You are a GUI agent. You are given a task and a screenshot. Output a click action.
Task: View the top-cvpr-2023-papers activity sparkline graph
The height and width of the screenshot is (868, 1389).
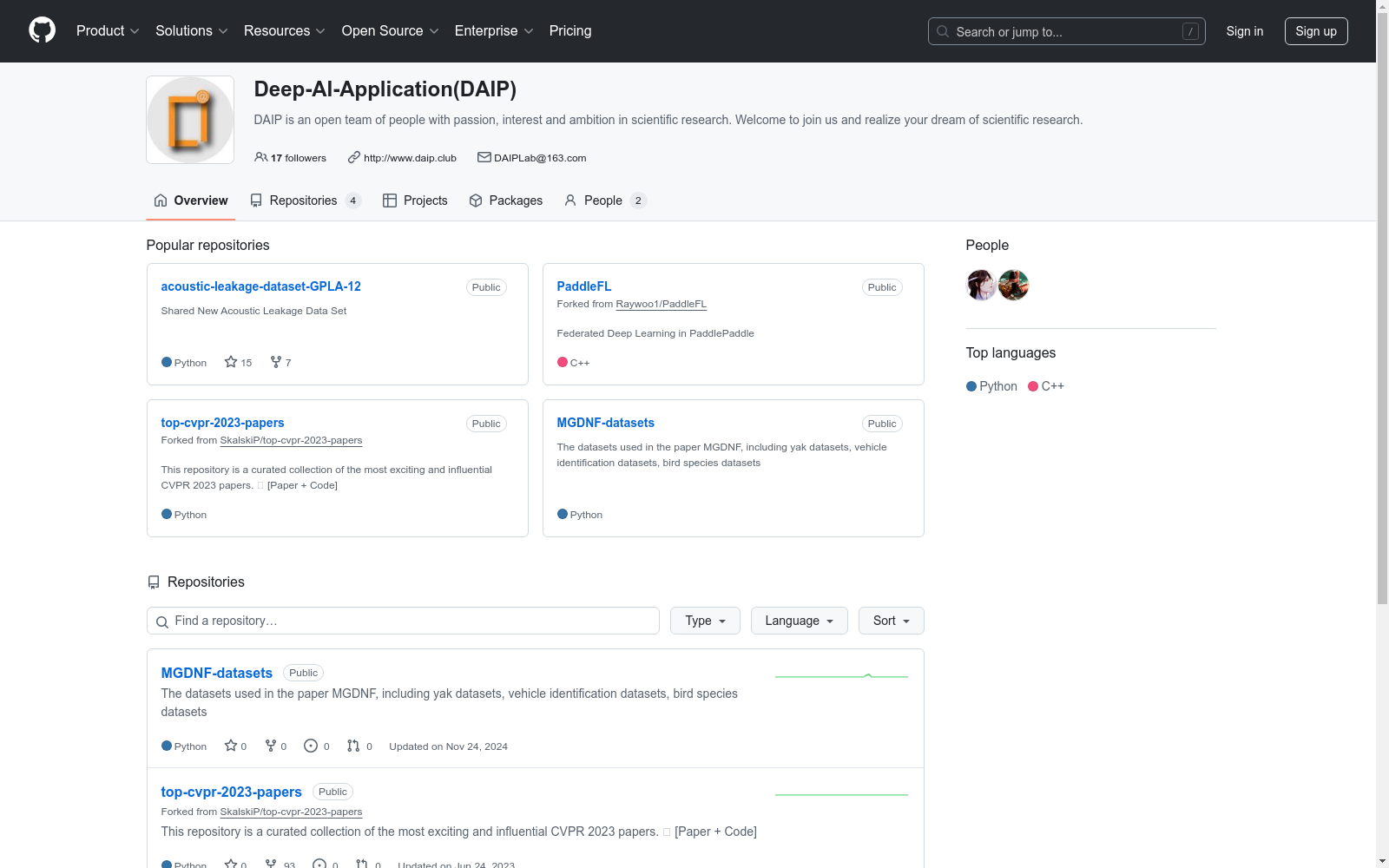click(x=841, y=794)
